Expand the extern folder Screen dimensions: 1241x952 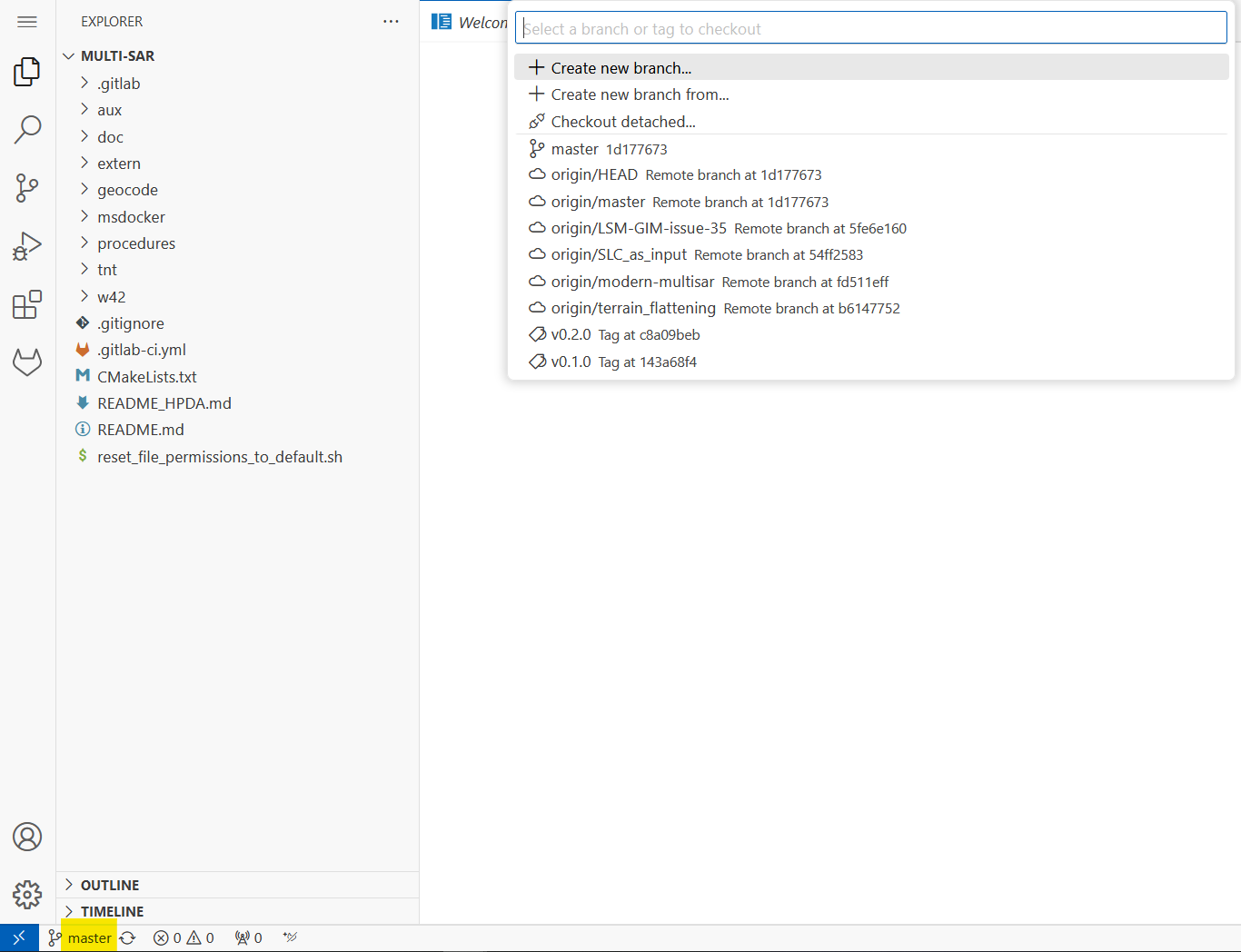click(x=236, y=164)
